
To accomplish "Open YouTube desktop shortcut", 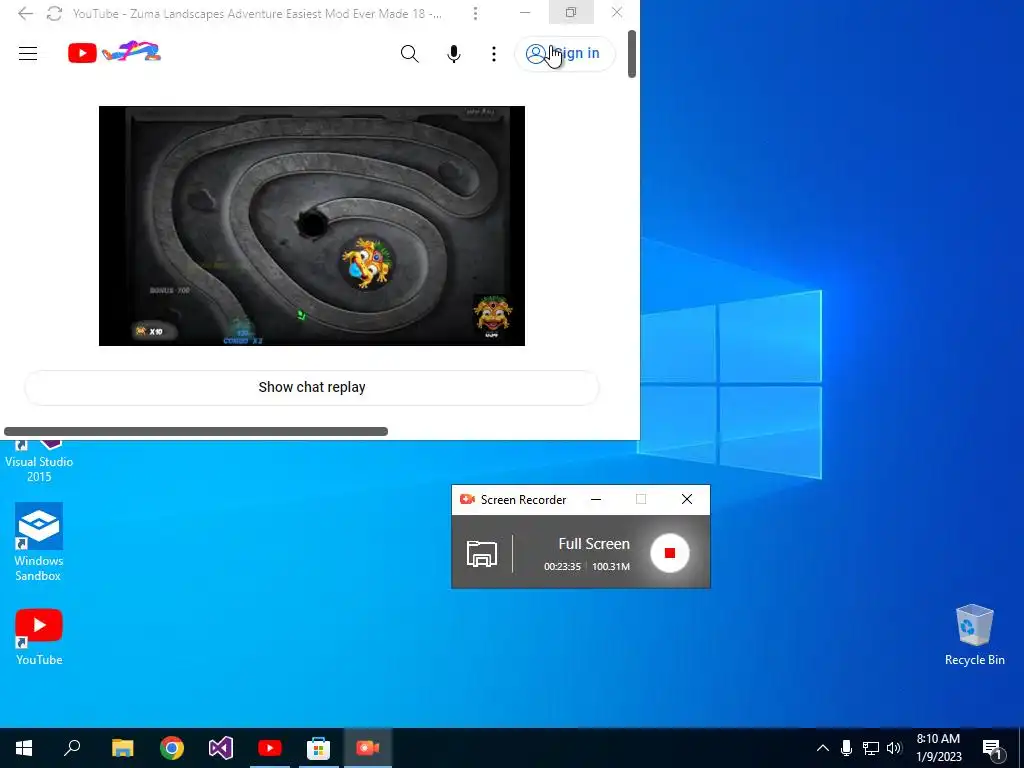I will point(39,637).
